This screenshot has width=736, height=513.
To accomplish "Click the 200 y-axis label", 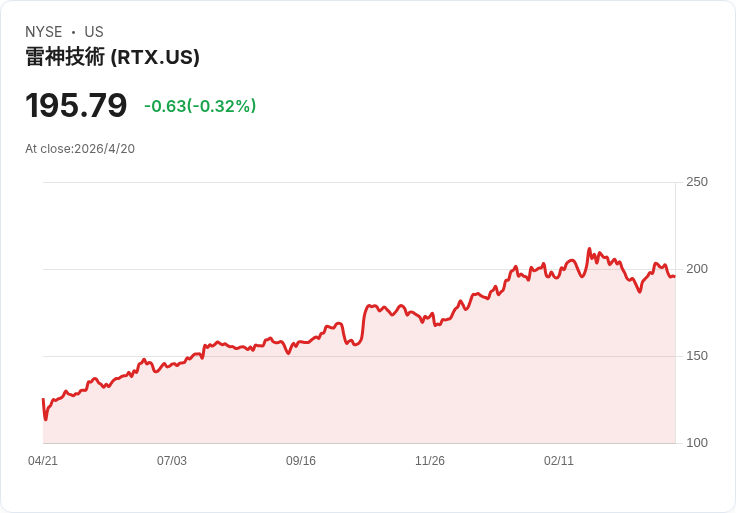I will tap(696, 269).
